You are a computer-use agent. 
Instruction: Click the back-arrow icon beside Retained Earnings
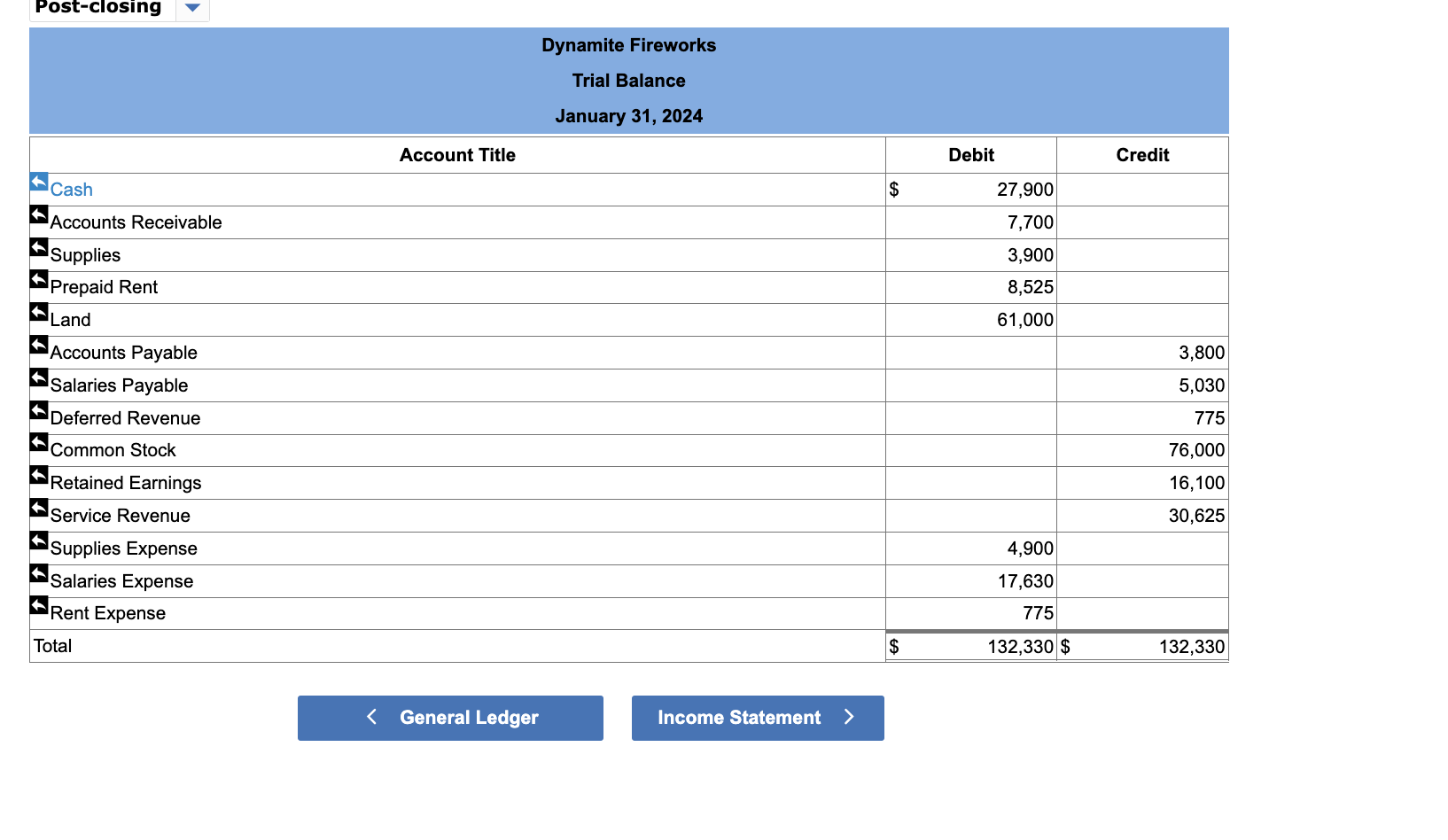[x=38, y=475]
